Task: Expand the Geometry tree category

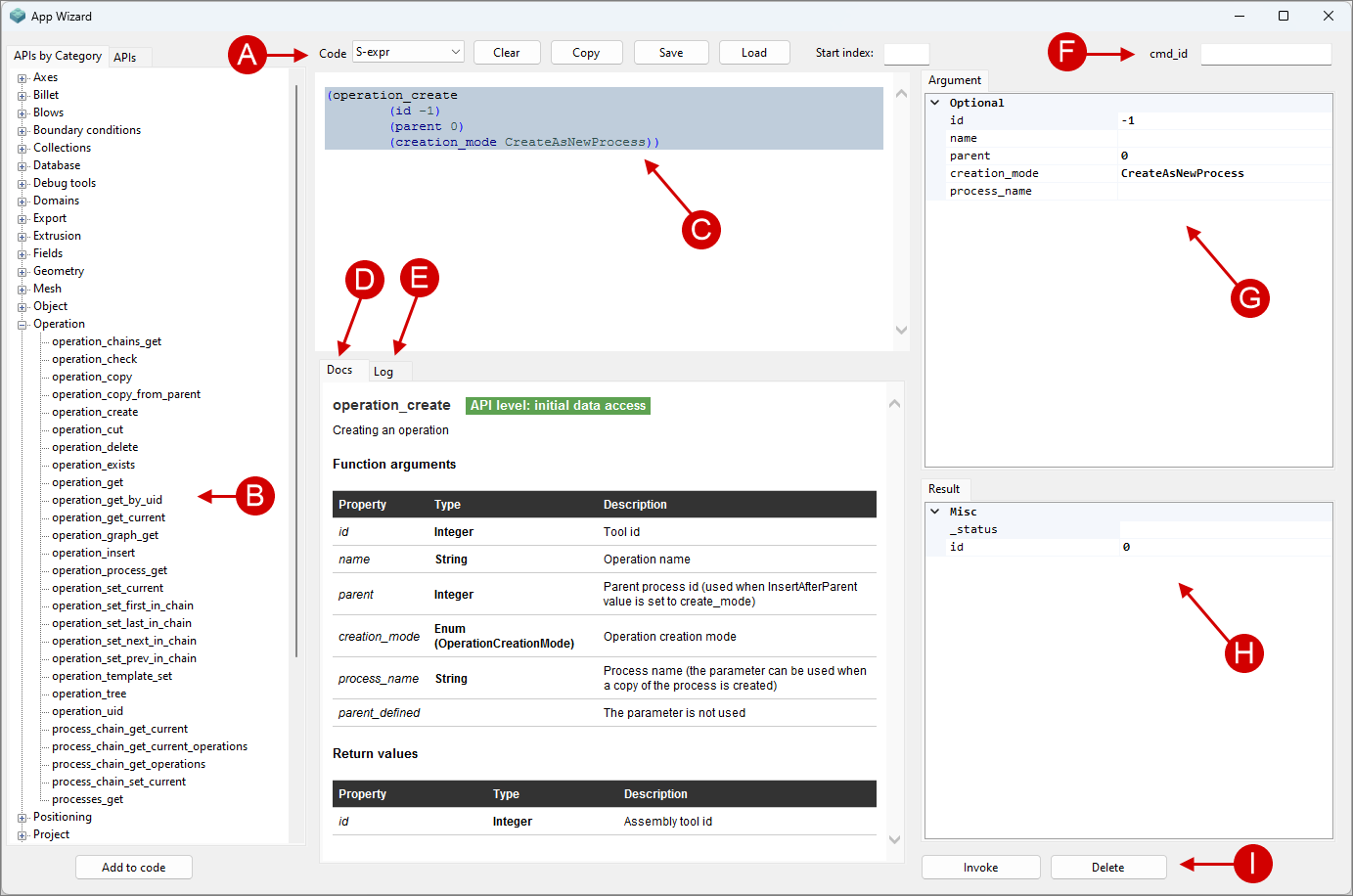Action: coord(23,272)
